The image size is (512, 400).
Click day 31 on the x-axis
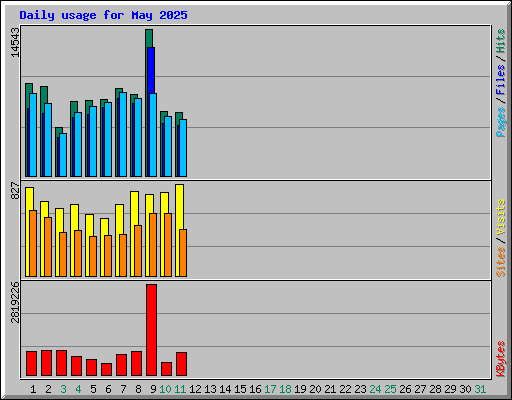click(x=480, y=389)
